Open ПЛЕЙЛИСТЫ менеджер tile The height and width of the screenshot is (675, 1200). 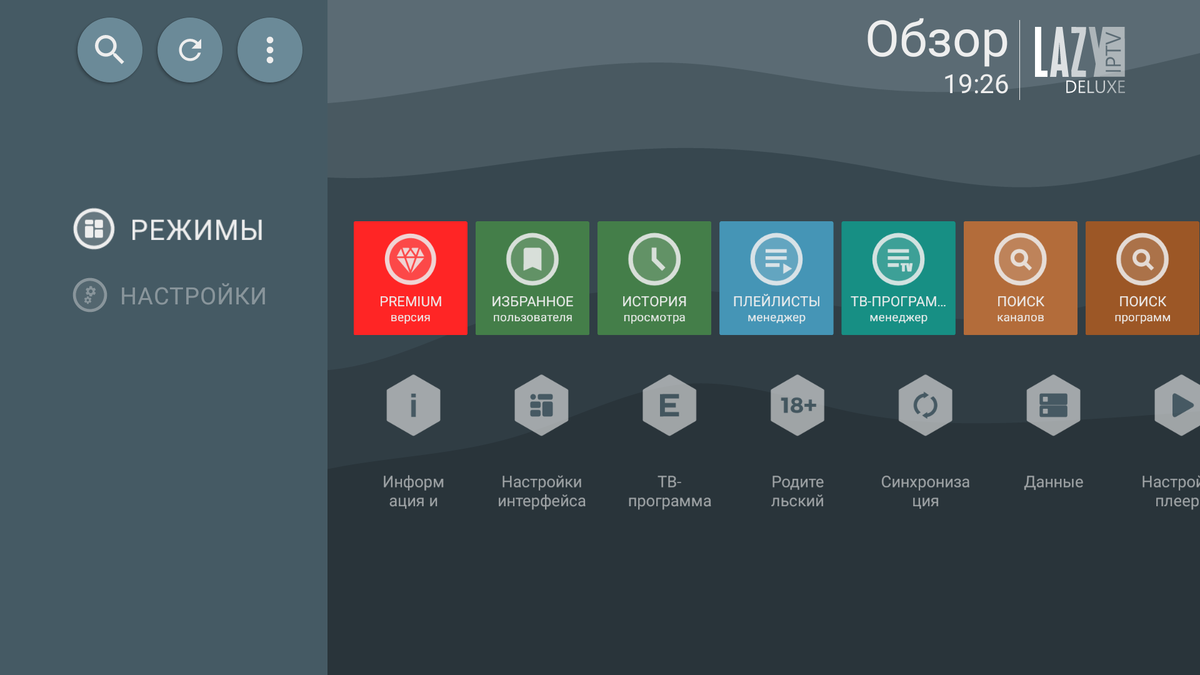pyautogui.click(x=776, y=278)
